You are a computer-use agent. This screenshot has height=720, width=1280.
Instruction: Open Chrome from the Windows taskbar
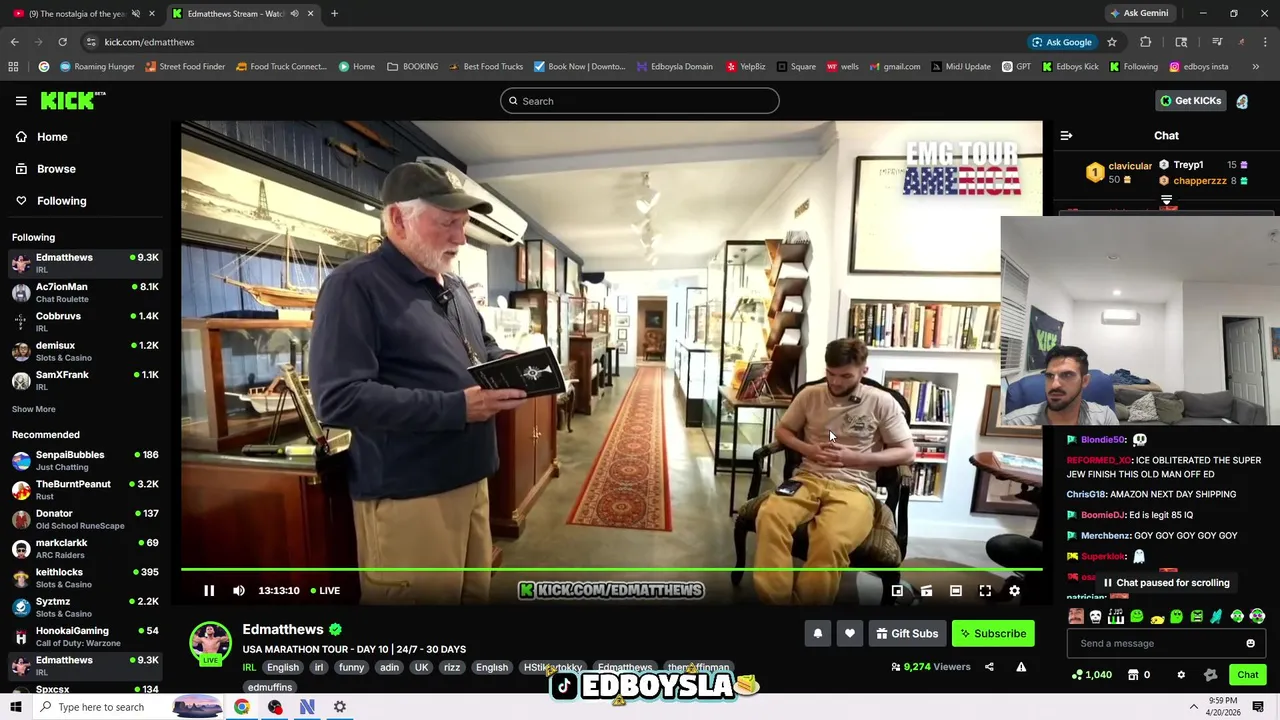pos(242,707)
